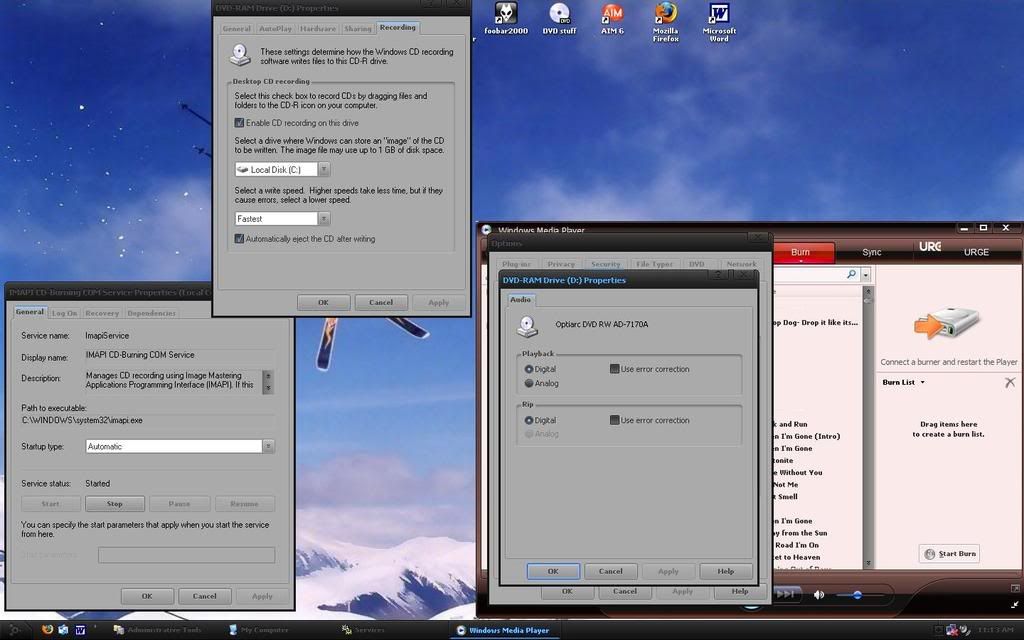Open the AIM 6 desktop shortcut
The height and width of the screenshot is (640, 1024).
612,14
